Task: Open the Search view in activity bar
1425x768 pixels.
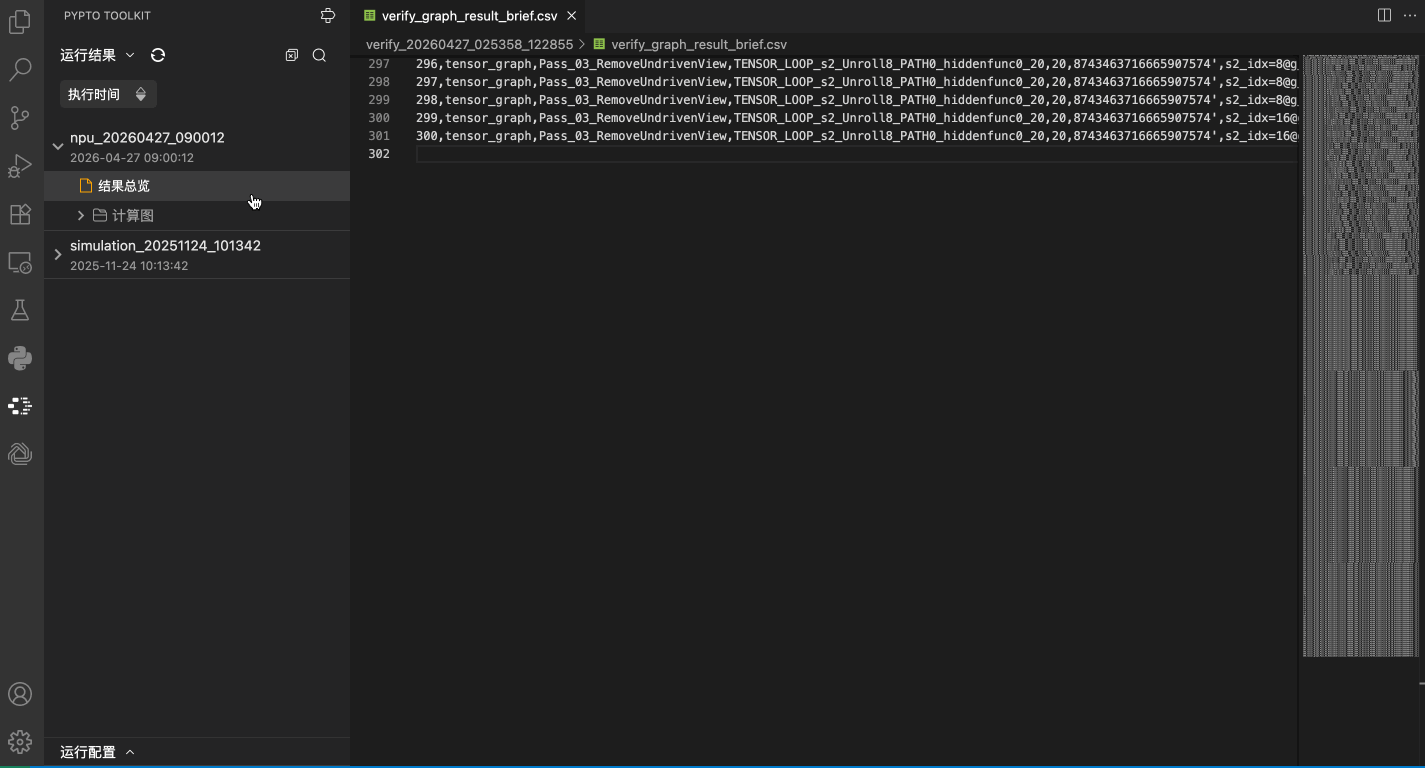Action: 20,70
